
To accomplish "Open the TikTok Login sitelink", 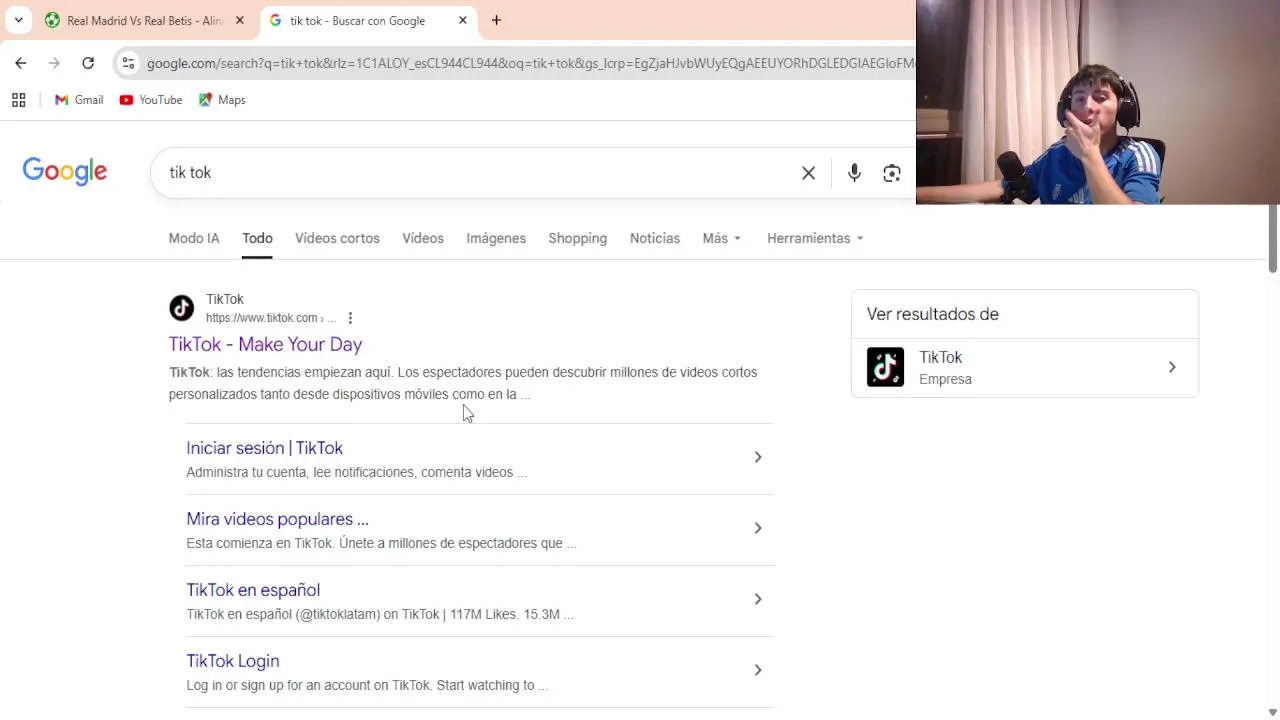I will 233,661.
